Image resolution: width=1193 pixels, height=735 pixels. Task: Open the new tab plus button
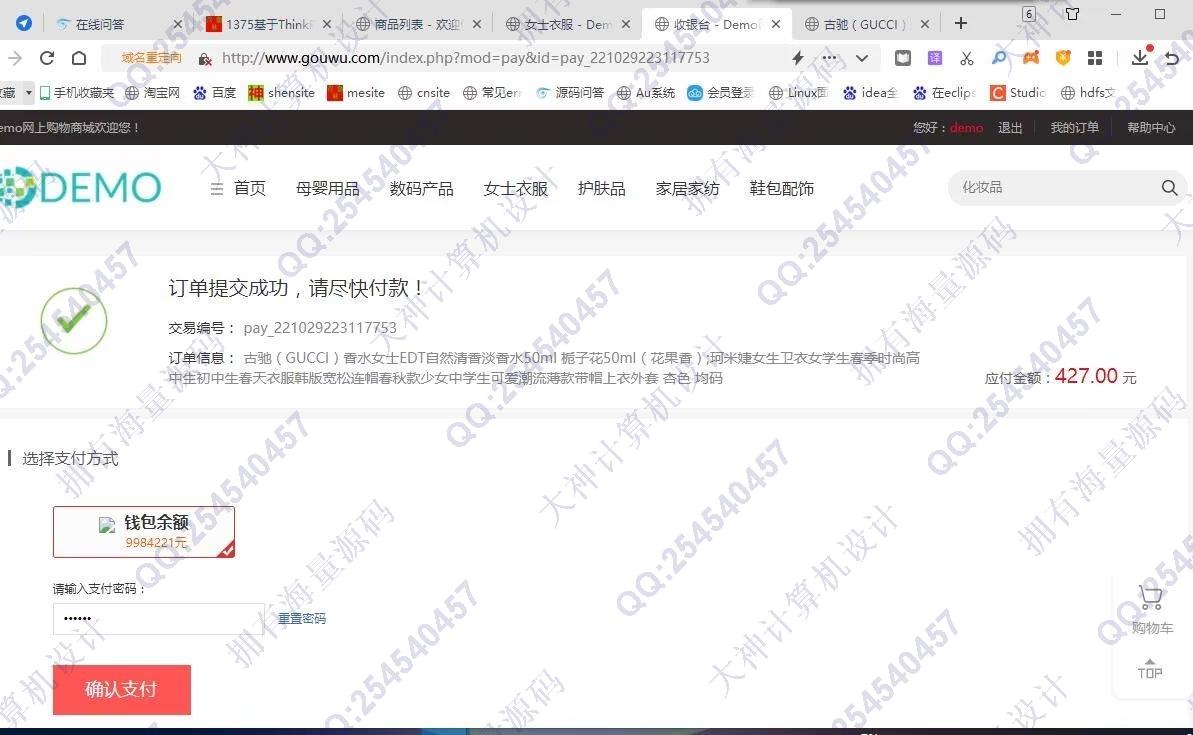point(961,24)
